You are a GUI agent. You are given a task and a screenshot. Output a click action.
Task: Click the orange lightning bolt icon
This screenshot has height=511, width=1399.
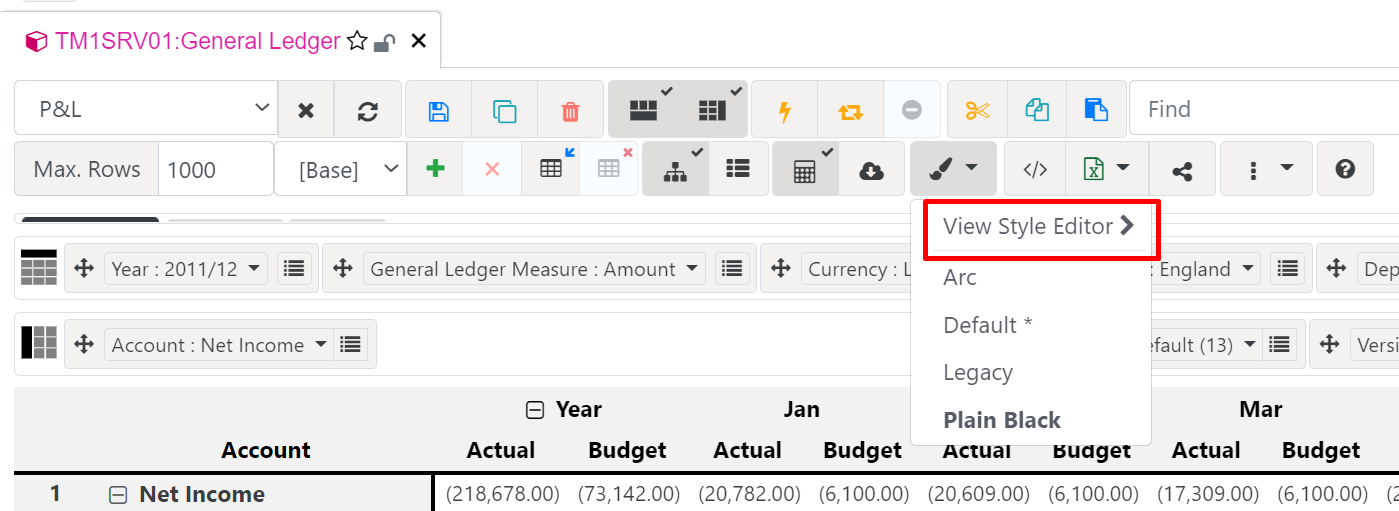[x=784, y=110]
